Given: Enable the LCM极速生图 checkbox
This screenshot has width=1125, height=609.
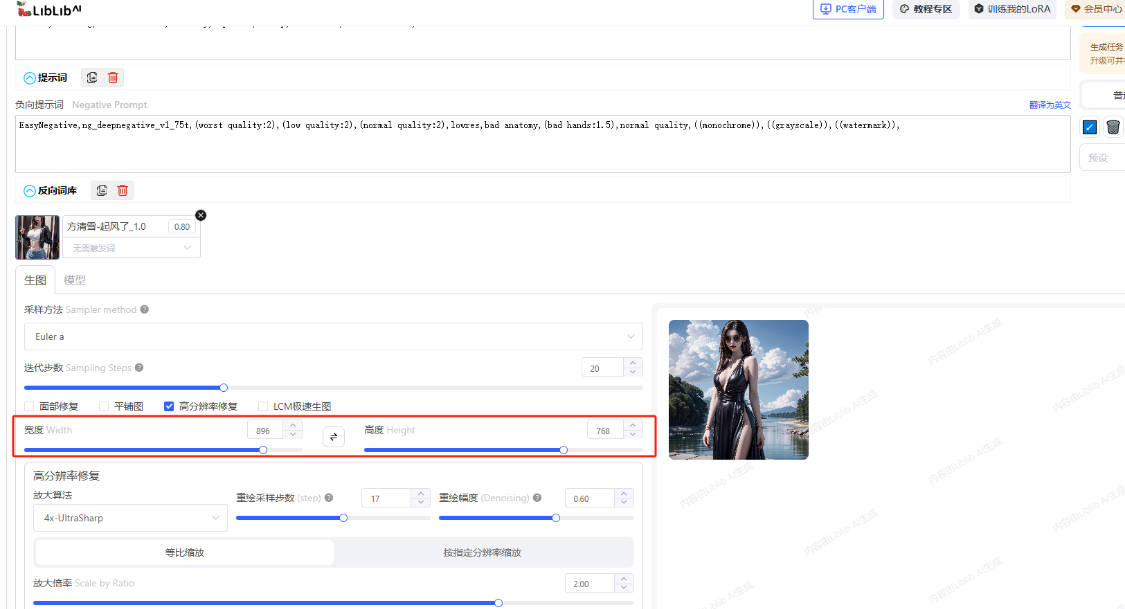Looking at the screenshot, I should tap(263, 407).
